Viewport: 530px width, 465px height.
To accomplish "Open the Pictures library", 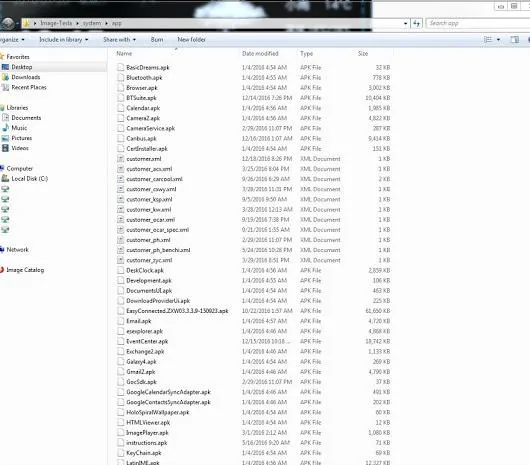I will pos(21,138).
